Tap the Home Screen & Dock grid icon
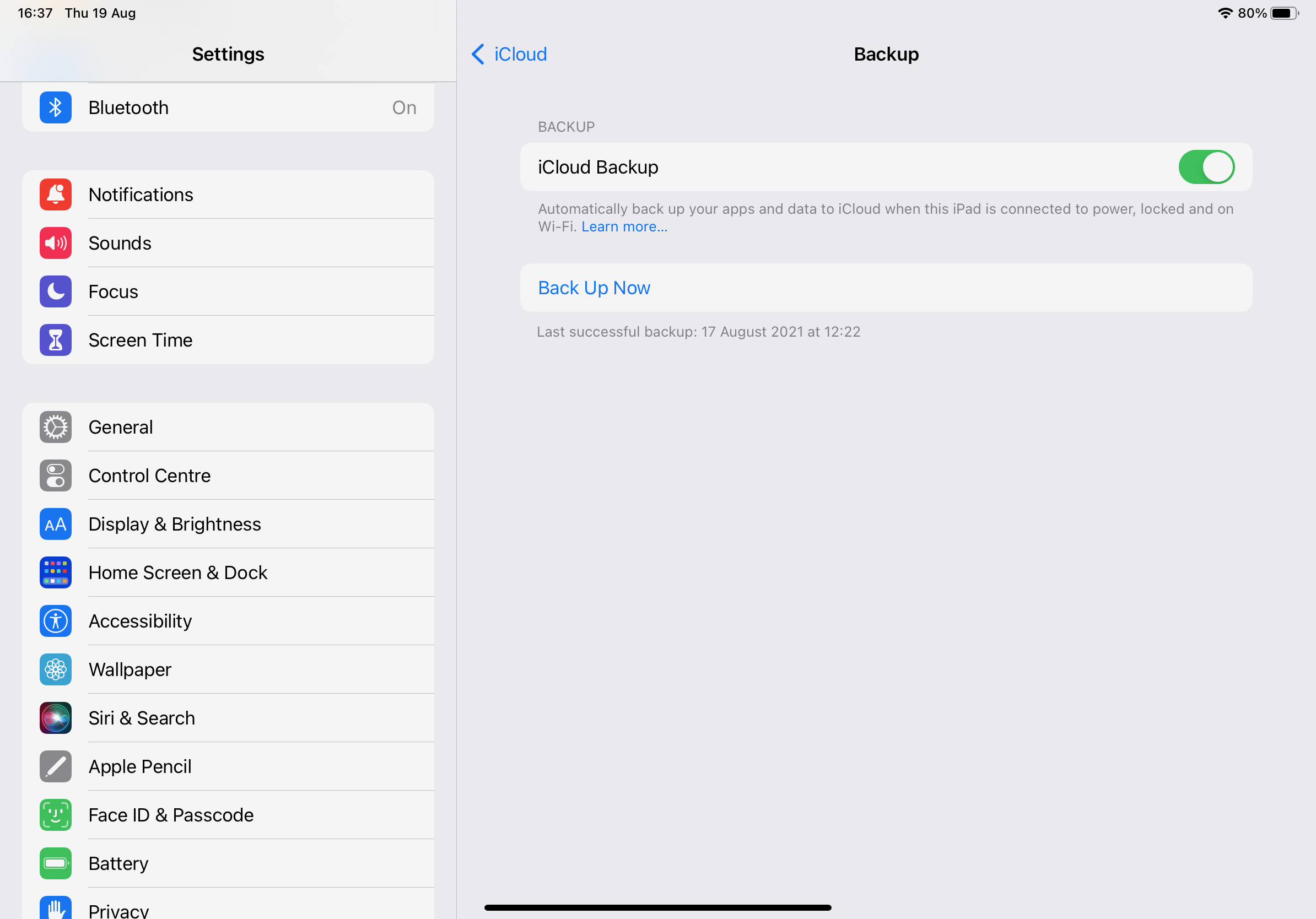This screenshot has height=919, width=1316. pos(56,572)
